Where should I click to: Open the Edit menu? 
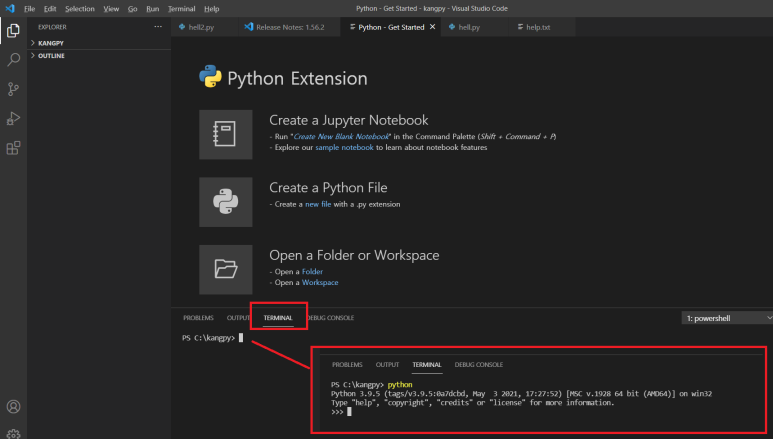(50, 9)
